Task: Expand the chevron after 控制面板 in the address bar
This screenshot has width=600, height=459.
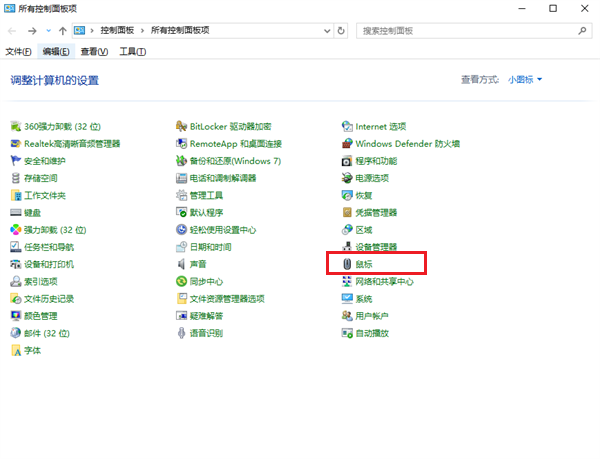Action: [x=142, y=31]
